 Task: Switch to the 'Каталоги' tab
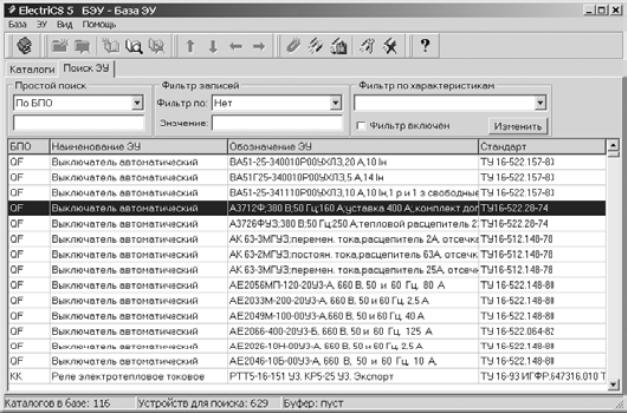[x=32, y=69]
